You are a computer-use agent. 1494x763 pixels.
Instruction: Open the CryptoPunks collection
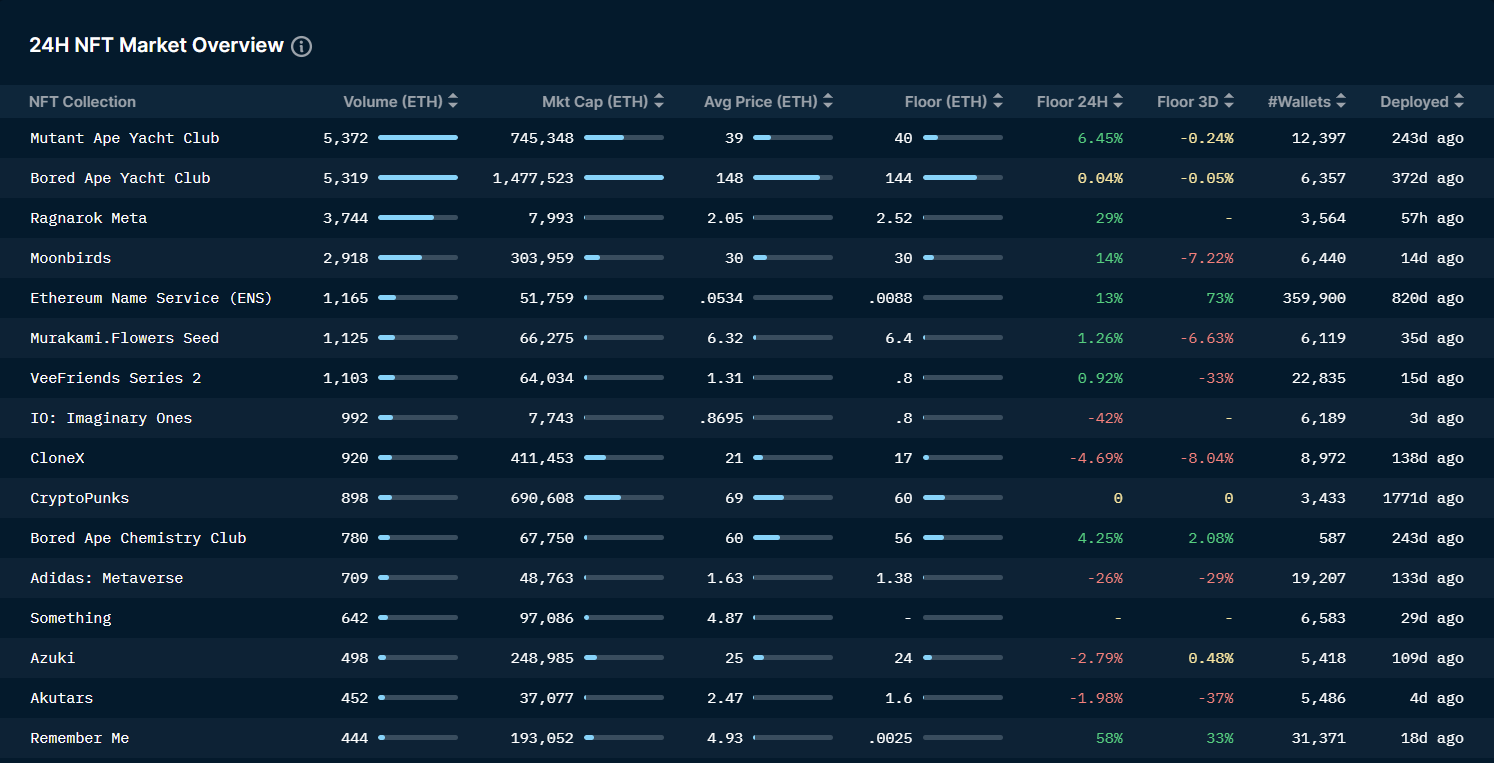tap(79, 498)
